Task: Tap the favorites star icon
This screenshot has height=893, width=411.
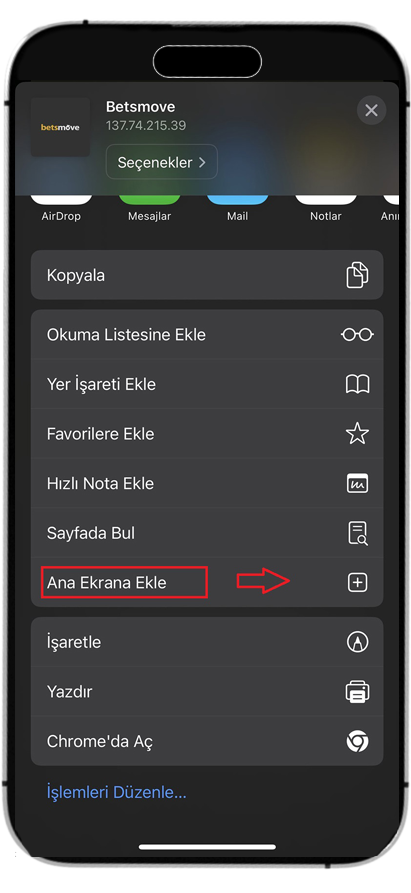Action: pos(357,434)
